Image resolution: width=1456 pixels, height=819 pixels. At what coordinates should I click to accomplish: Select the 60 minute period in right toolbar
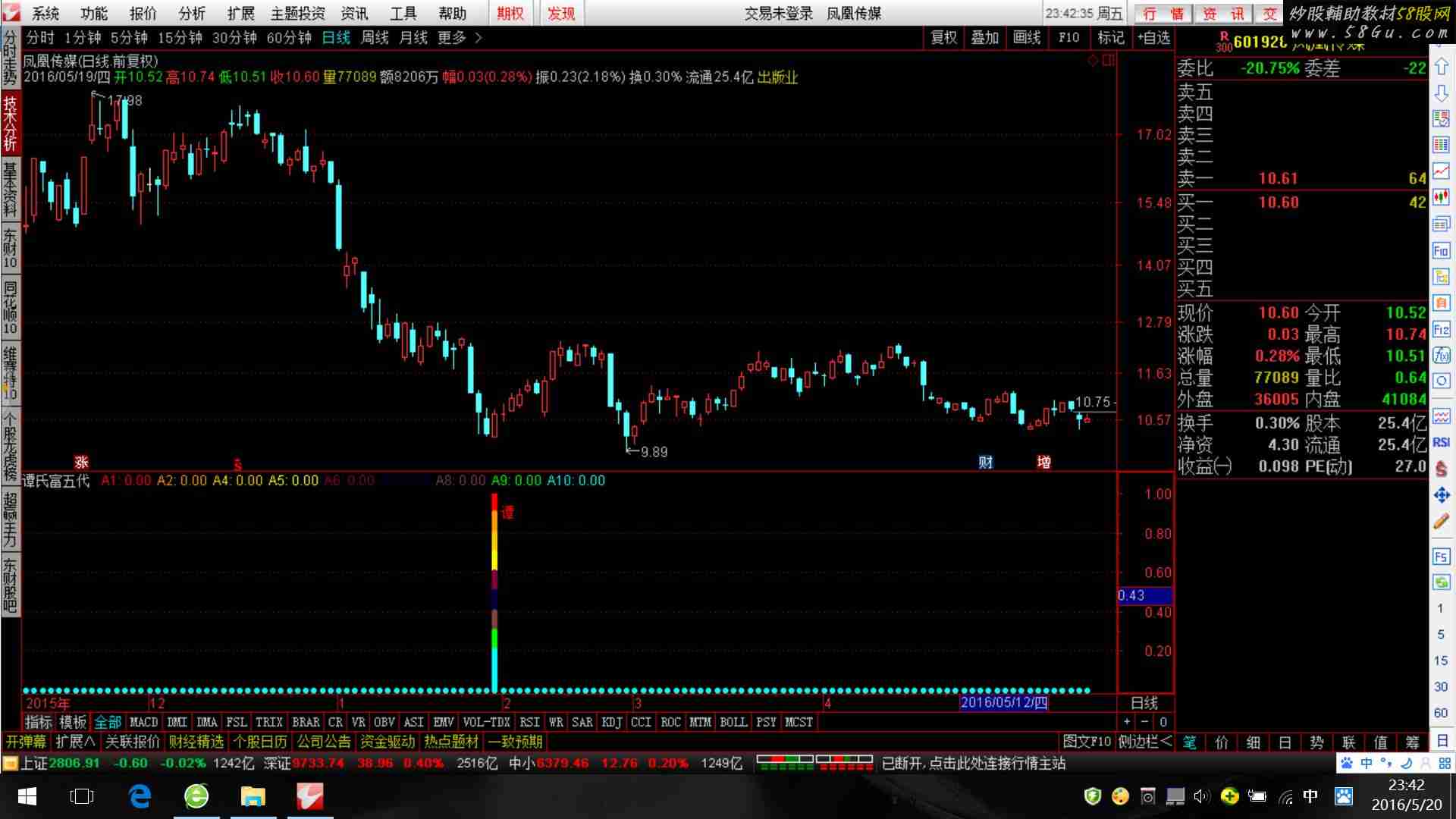(1440, 713)
